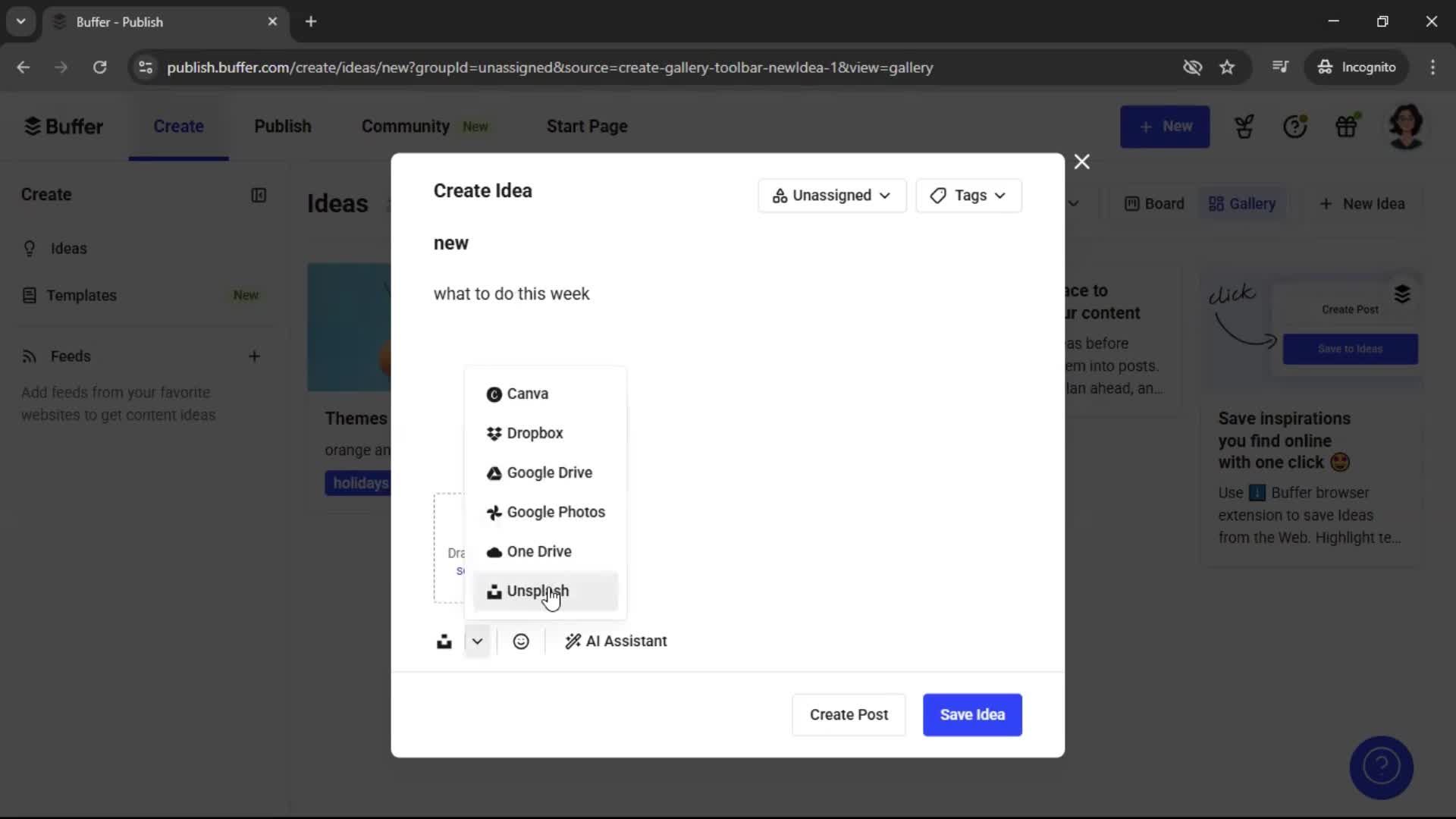1456x819 pixels.
Task: Pick Google Photos as image source
Action: pyautogui.click(x=556, y=512)
